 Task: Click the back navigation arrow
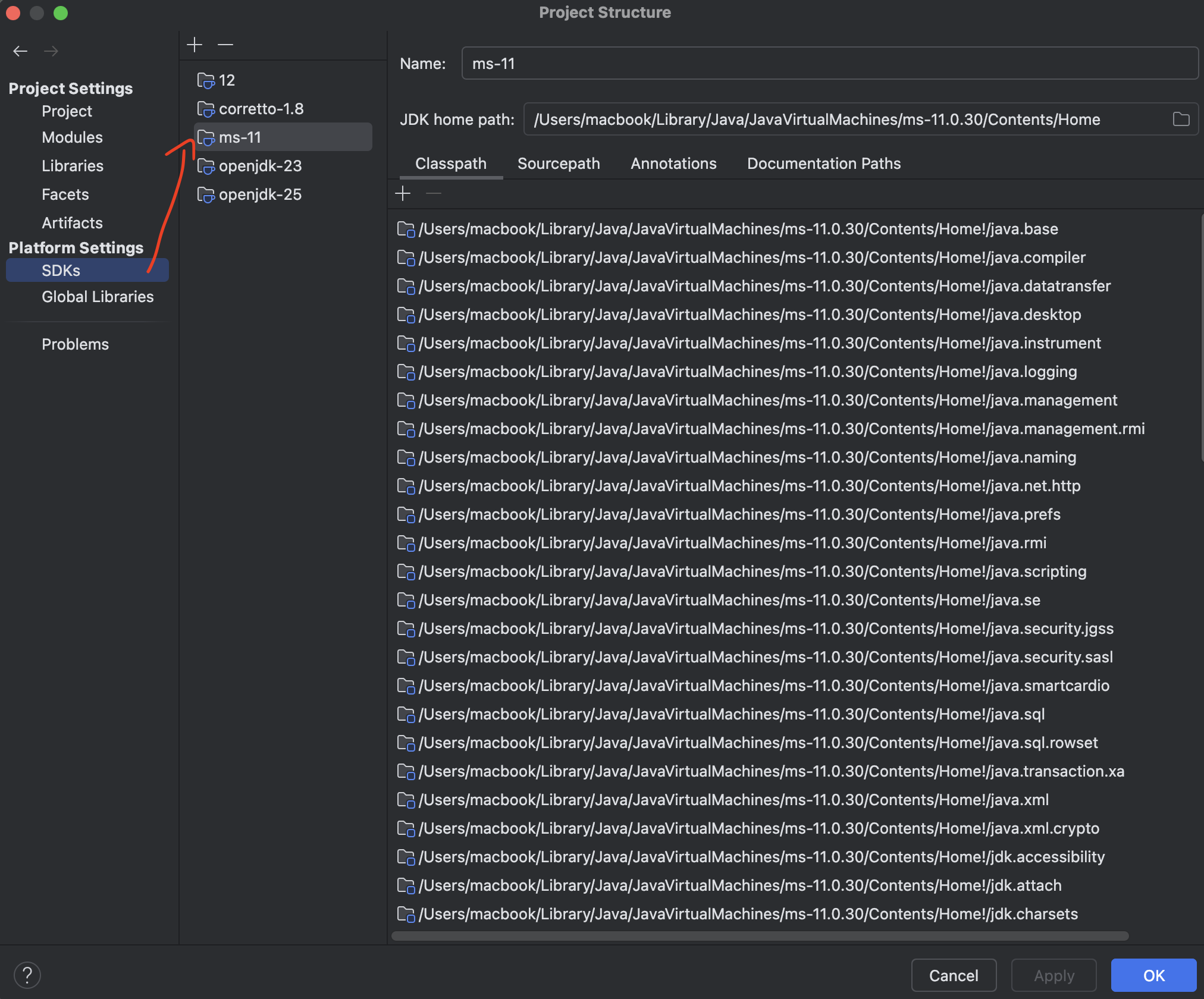[x=20, y=51]
